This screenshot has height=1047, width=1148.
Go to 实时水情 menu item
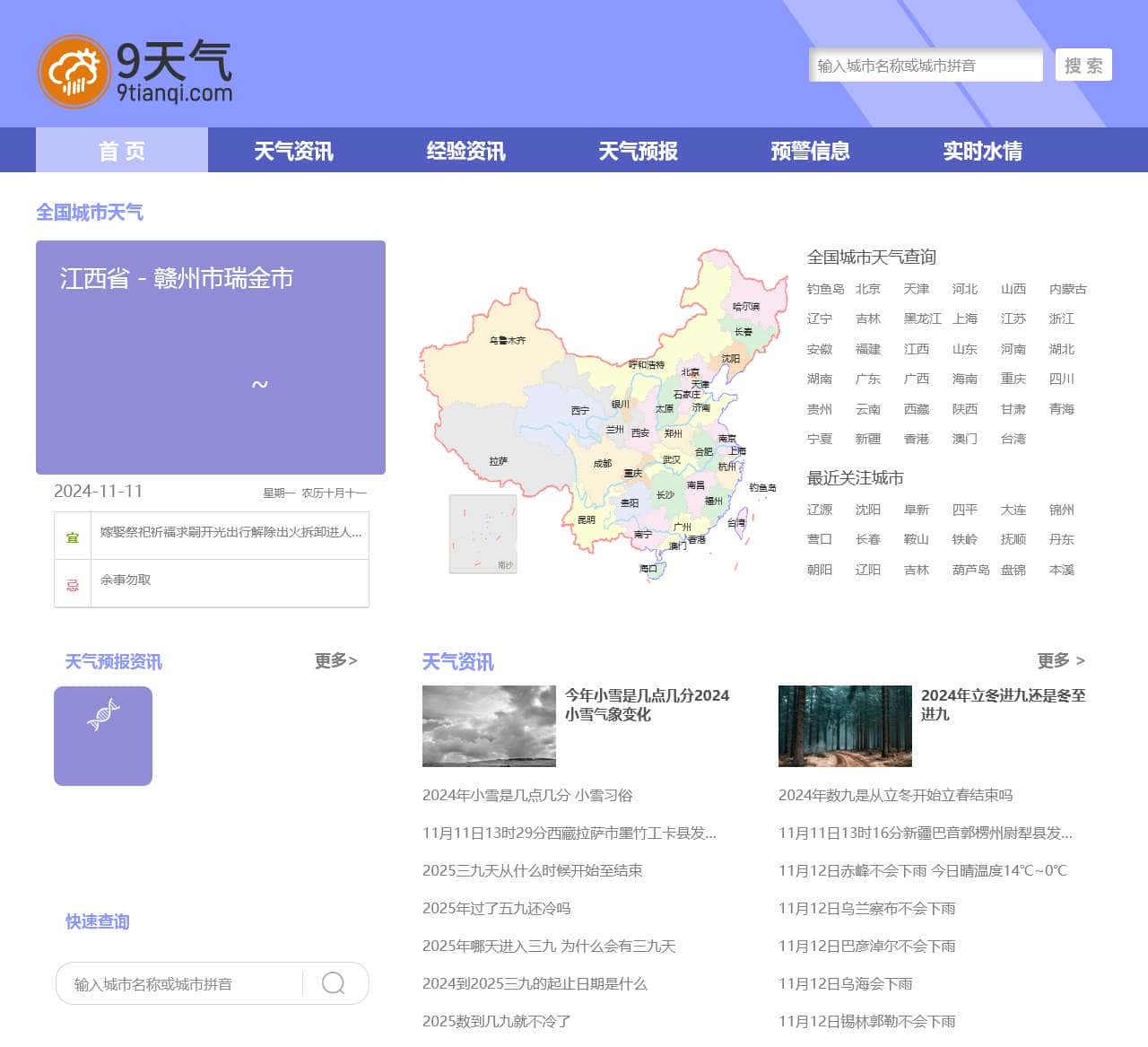982,151
